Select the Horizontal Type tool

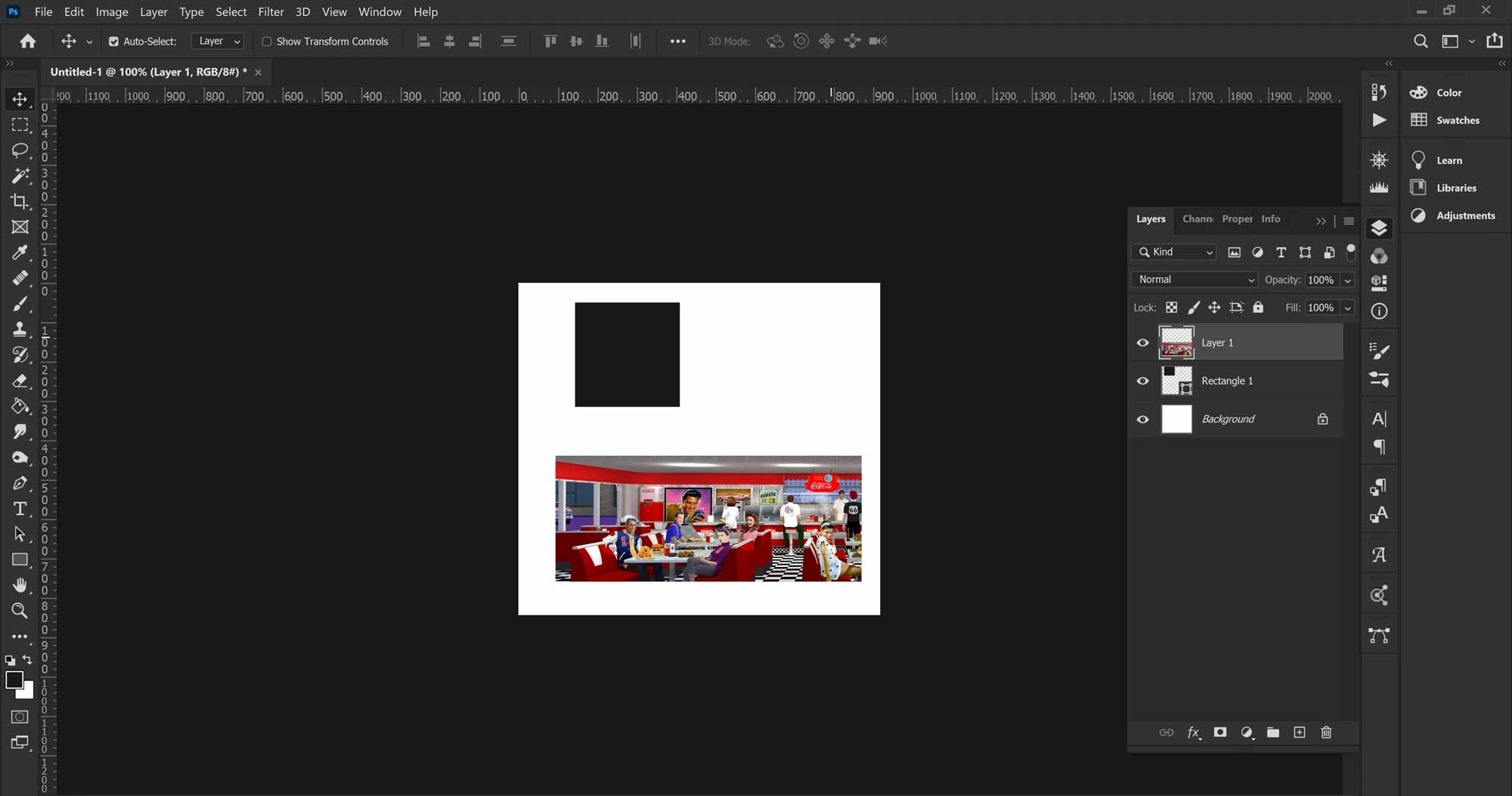pyautogui.click(x=20, y=509)
